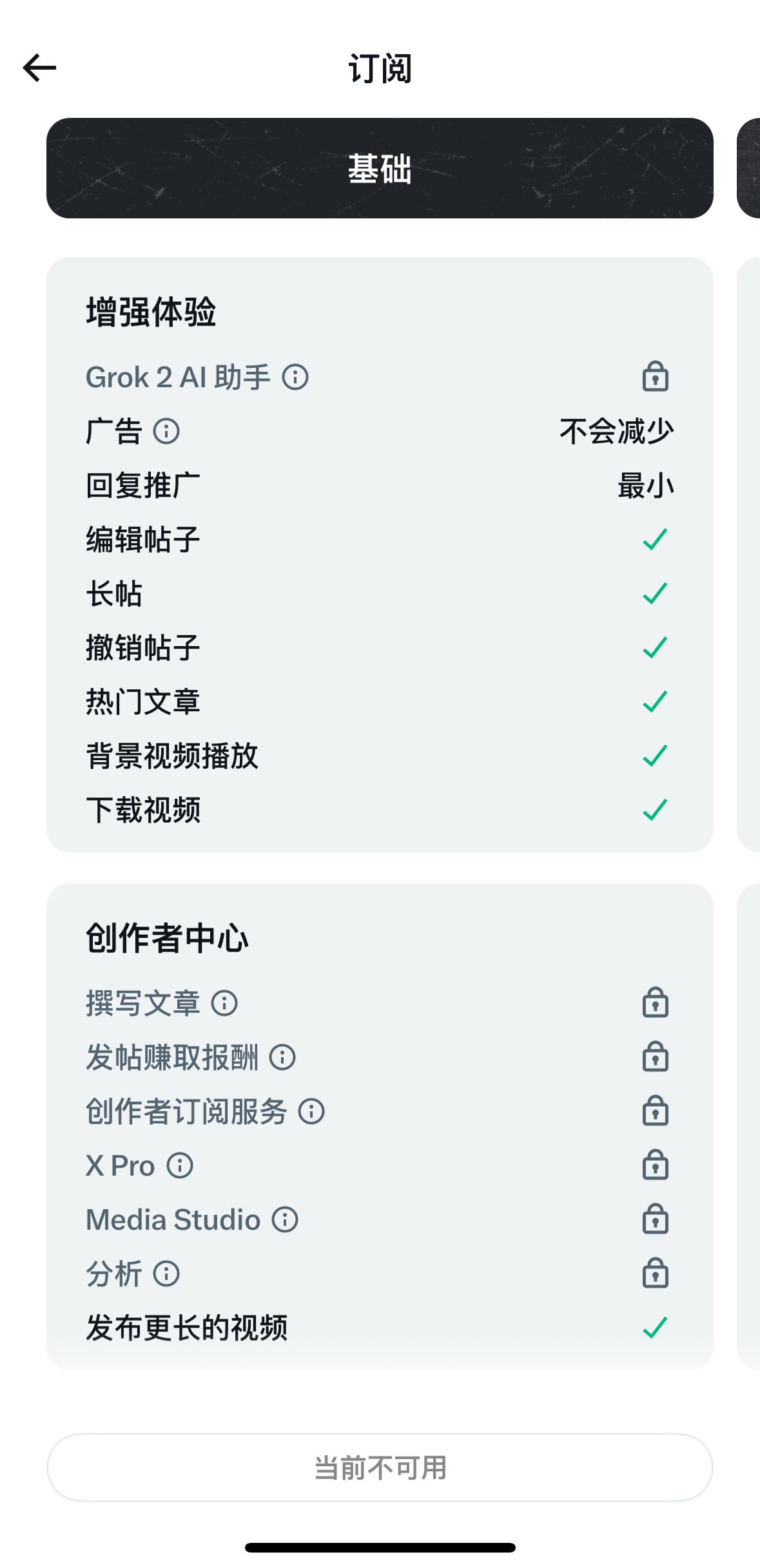Select the 基础 plan tab
The height and width of the screenshot is (1568, 760).
coord(380,168)
